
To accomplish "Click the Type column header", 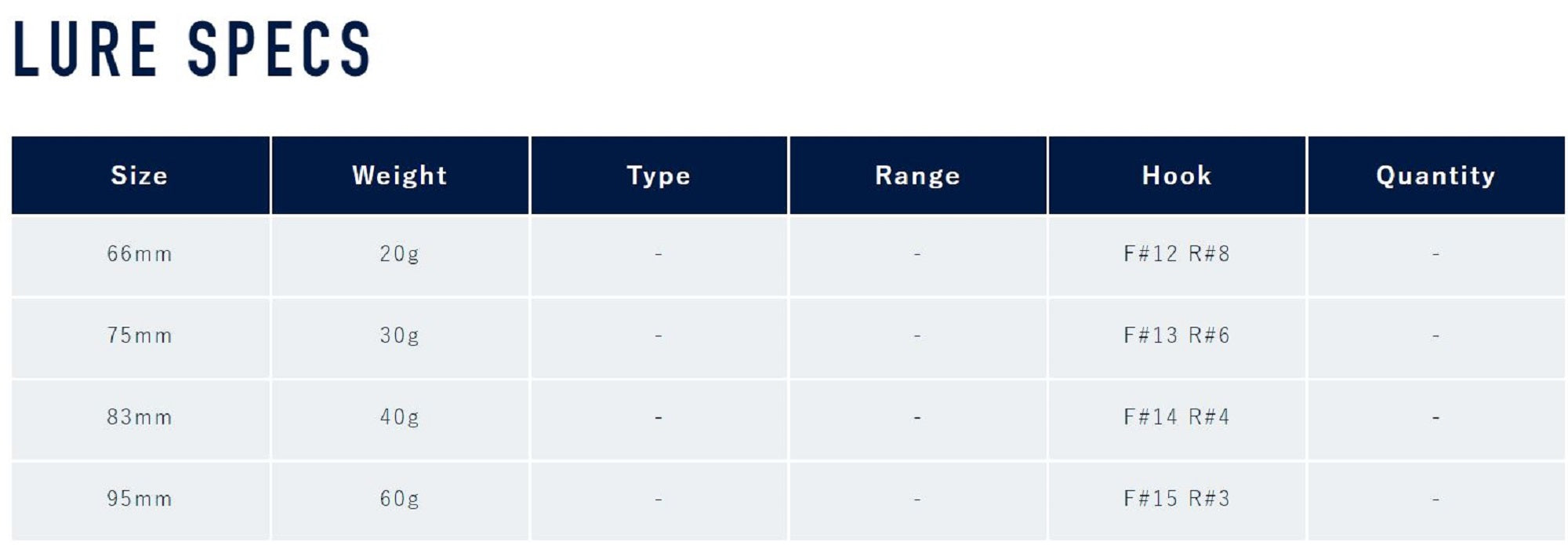I will [x=659, y=175].
